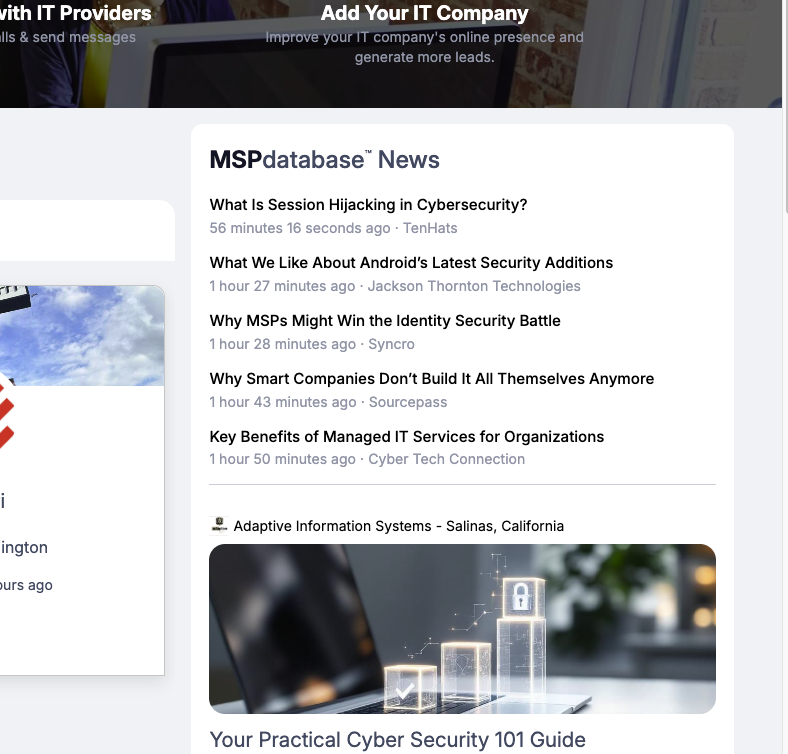Open Why Smart Companies Don't Build It All Themselves

(432, 379)
